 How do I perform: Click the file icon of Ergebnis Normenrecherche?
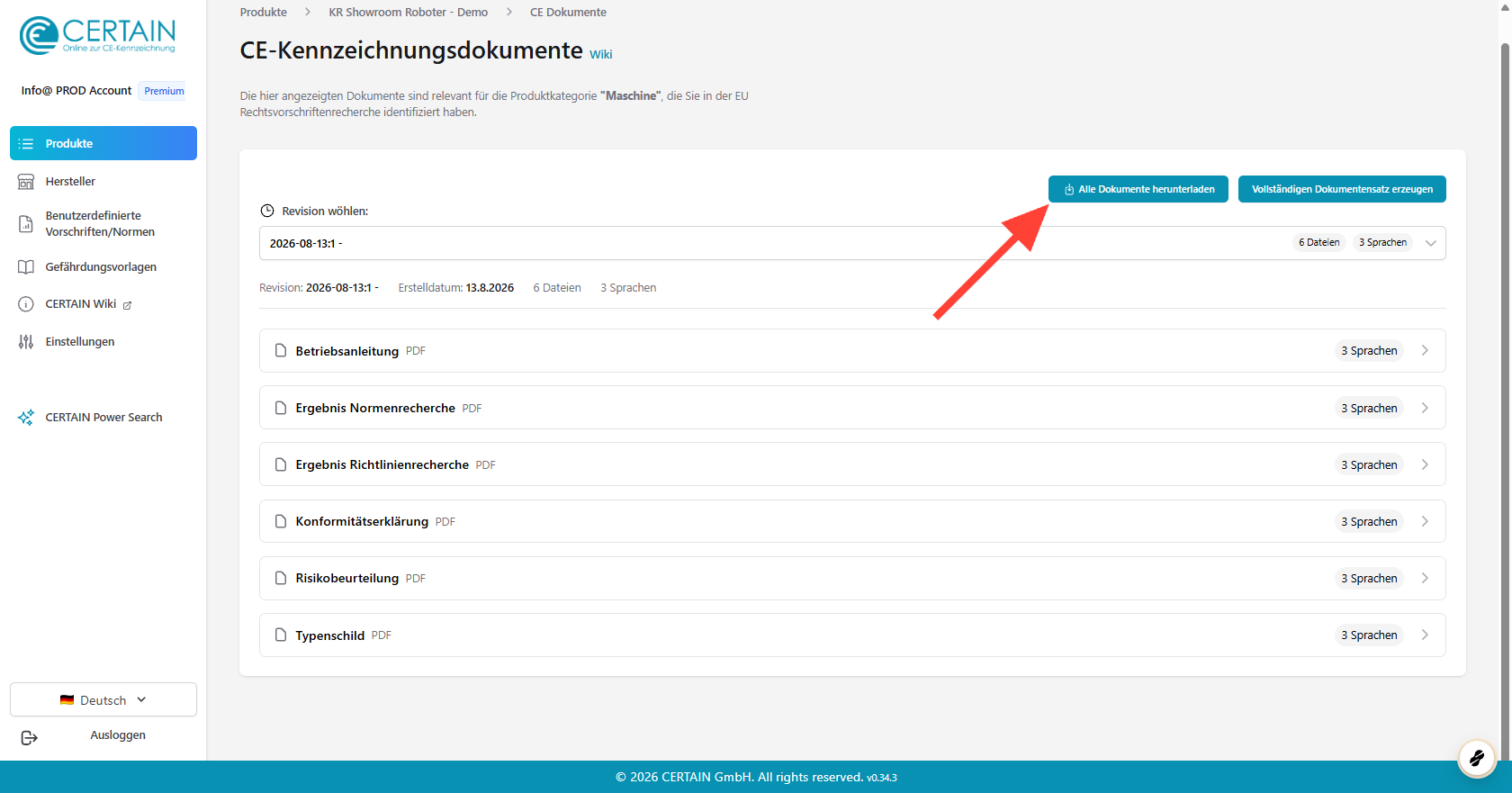coord(281,408)
